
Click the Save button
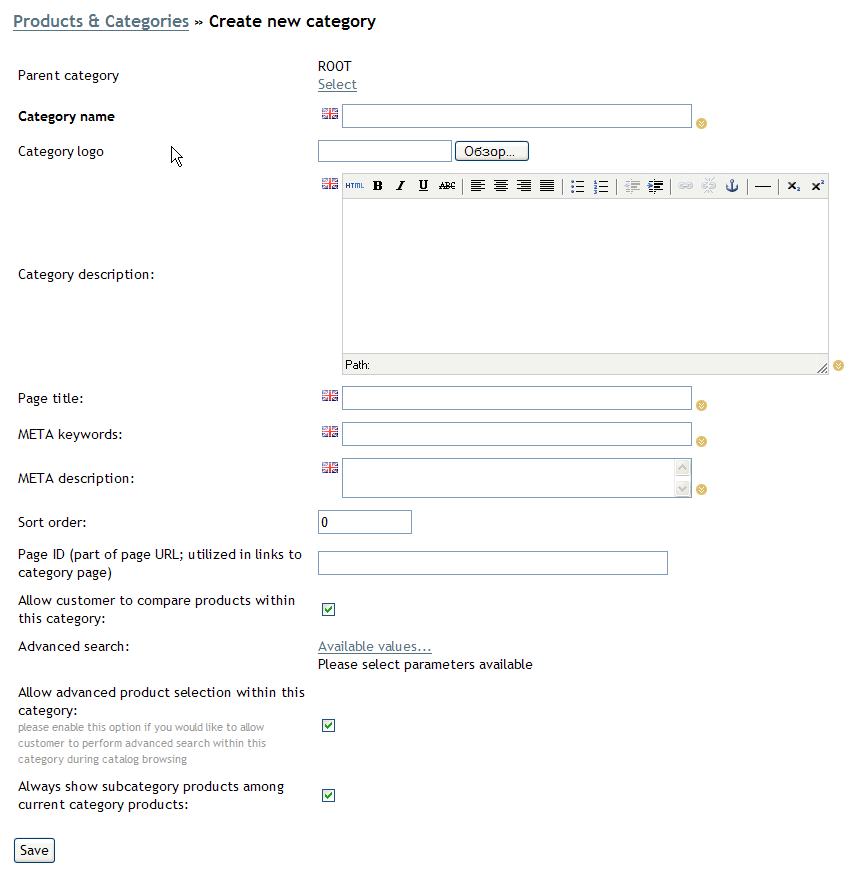34,851
